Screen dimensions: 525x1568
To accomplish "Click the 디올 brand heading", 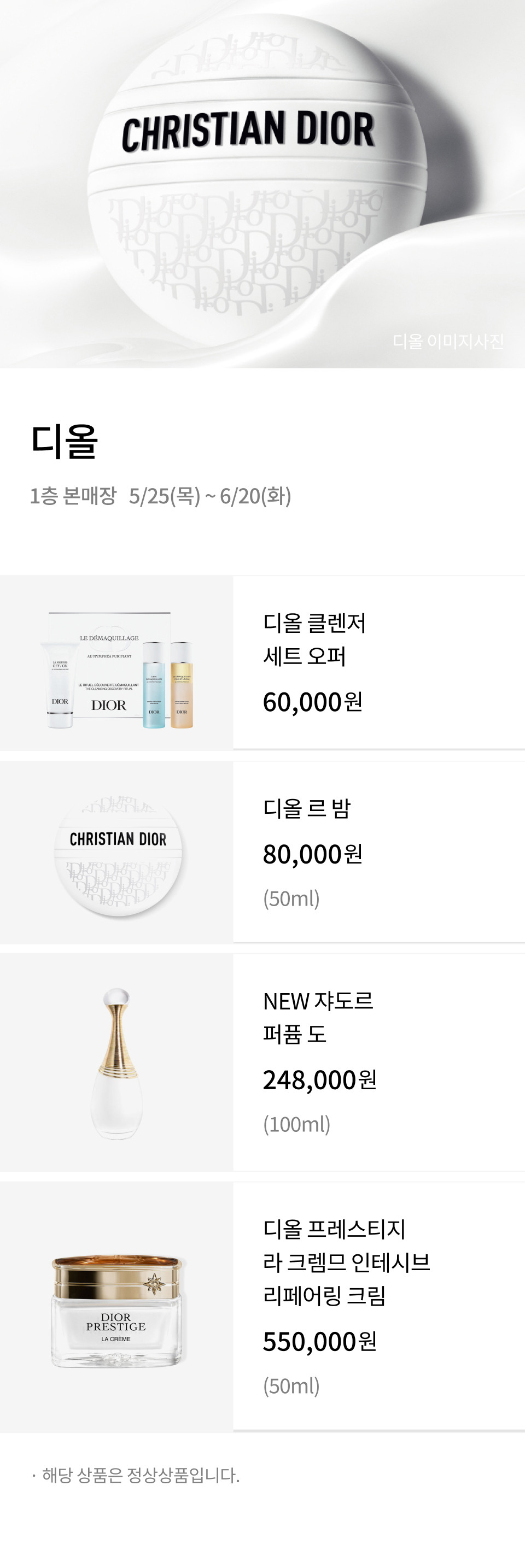I will 65,441.
